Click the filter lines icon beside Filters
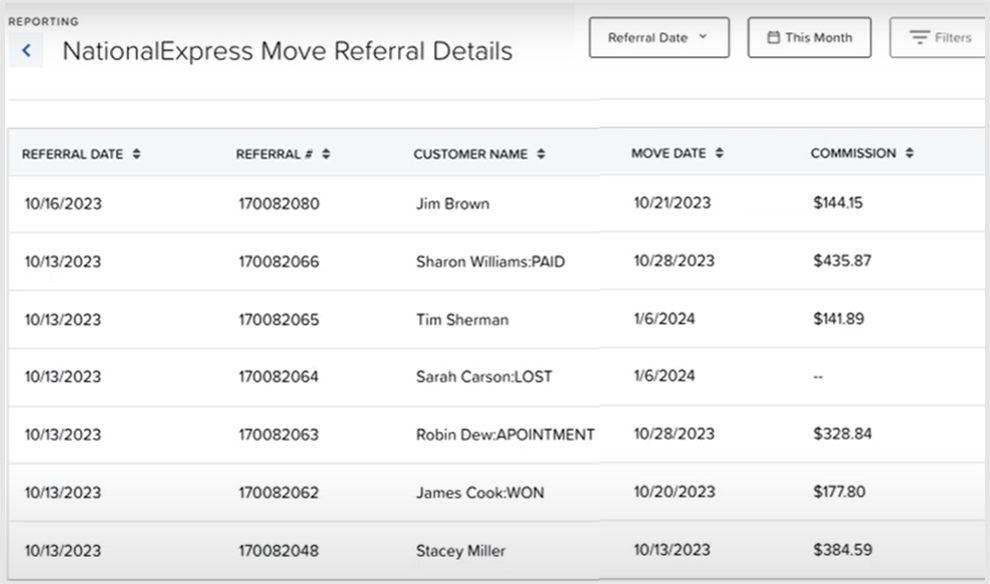The width and height of the screenshot is (990, 584). click(x=920, y=37)
